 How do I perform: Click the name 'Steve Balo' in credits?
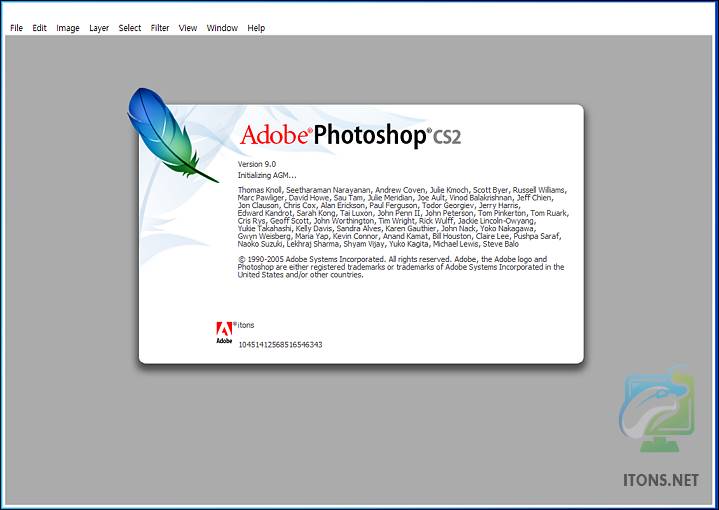[501, 244]
